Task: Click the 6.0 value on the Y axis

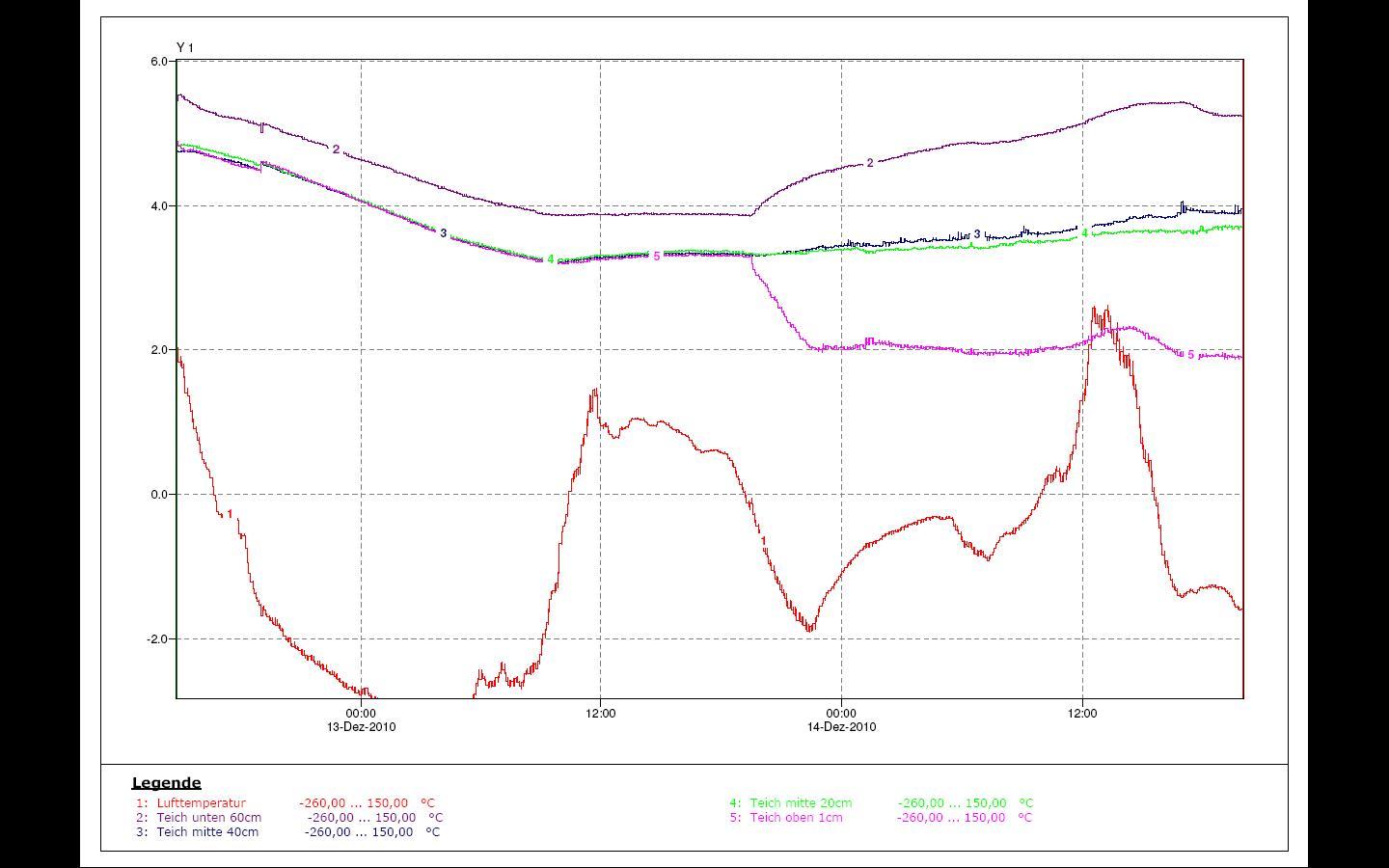Action: [x=158, y=62]
